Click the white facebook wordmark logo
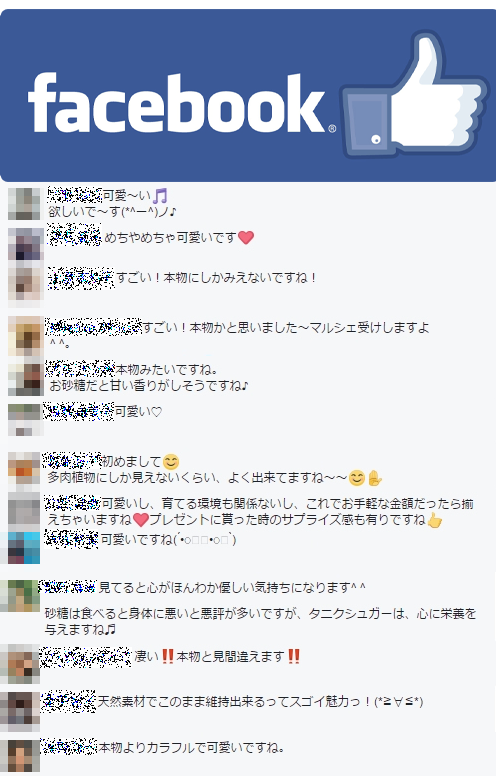The width and height of the screenshot is (496, 781). 181,104
